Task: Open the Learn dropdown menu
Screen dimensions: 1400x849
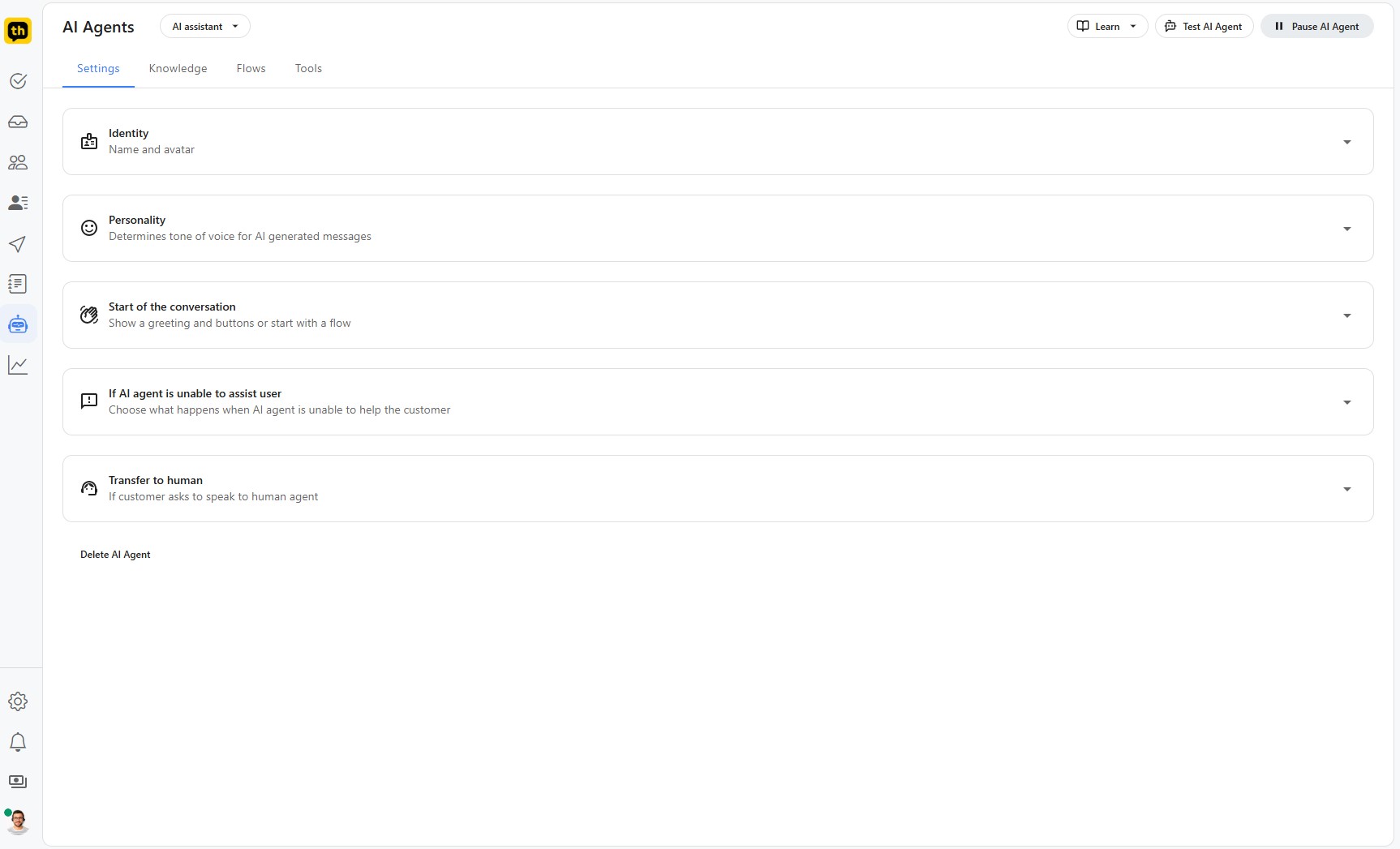Action: [x=1107, y=26]
